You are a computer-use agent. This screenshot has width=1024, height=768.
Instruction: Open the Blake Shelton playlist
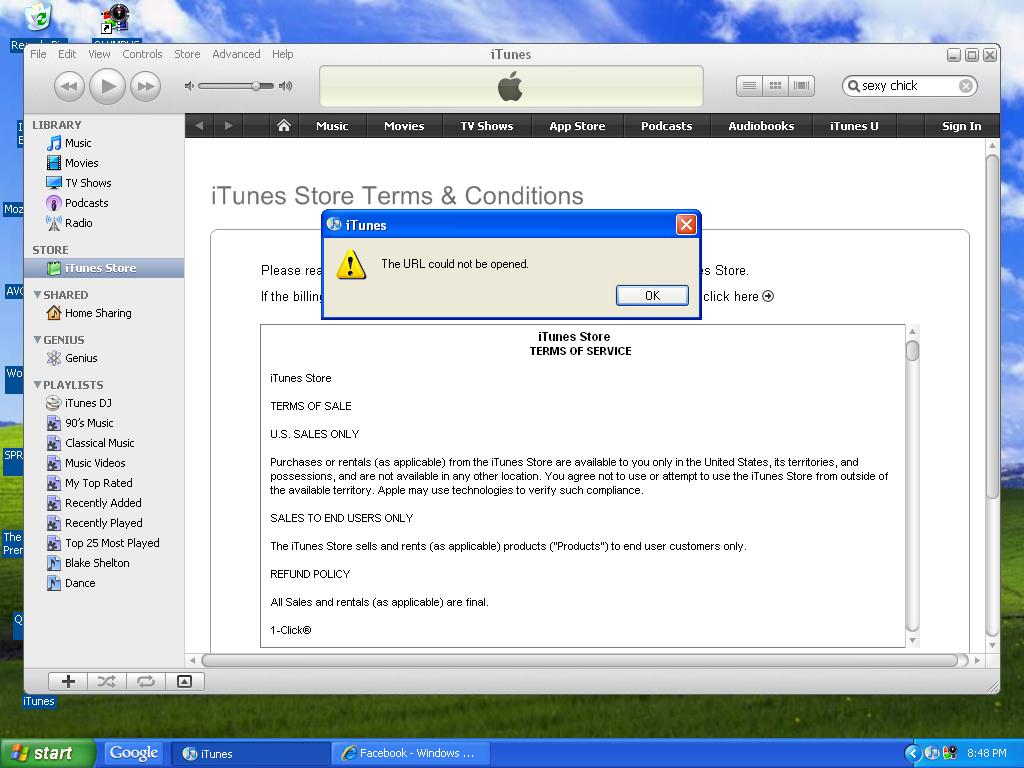click(x=104, y=563)
